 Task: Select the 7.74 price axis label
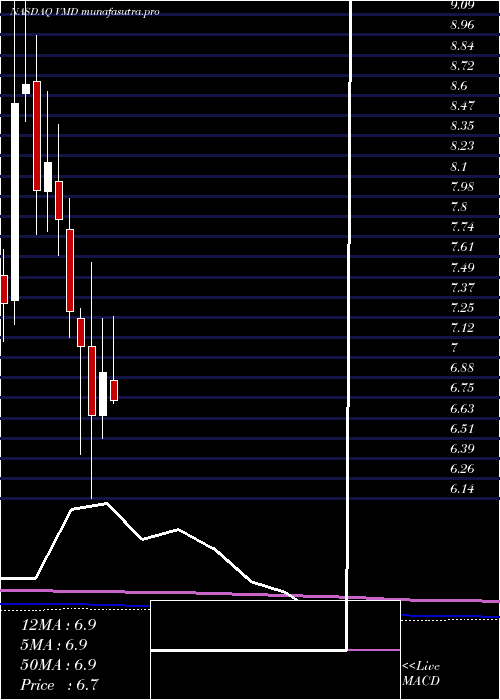(x=462, y=227)
